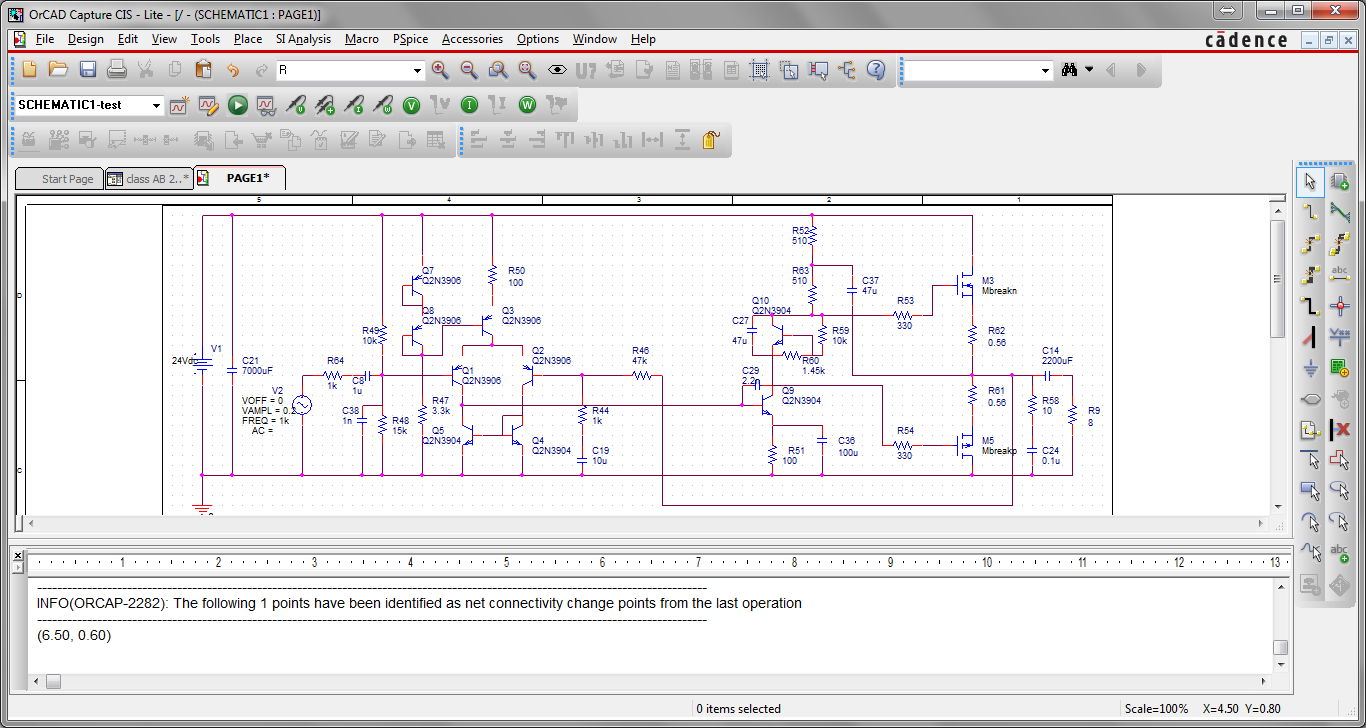1366x728 pixels.
Task: Click the Project Manager hierarchy icon
Action: tap(847, 70)
